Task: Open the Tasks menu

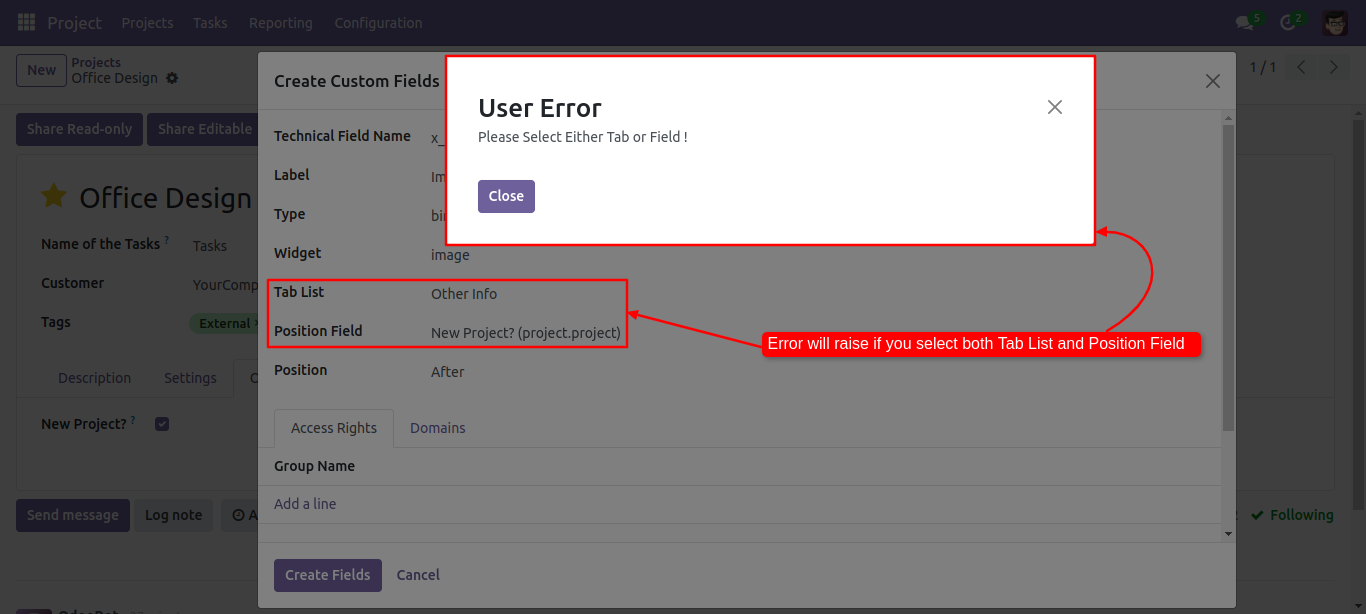Action: point(210,22)
